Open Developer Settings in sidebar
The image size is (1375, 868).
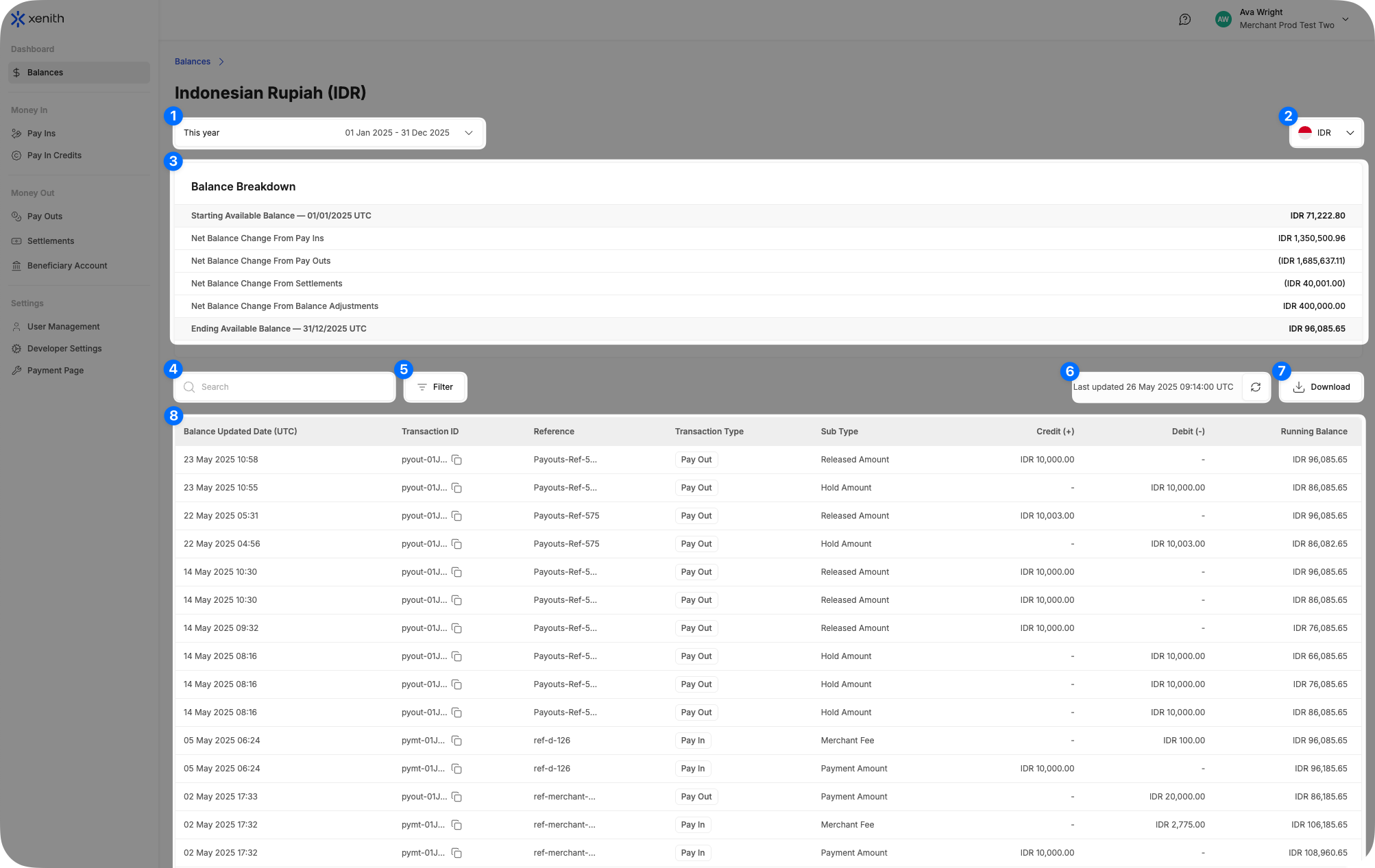point(64,349)
